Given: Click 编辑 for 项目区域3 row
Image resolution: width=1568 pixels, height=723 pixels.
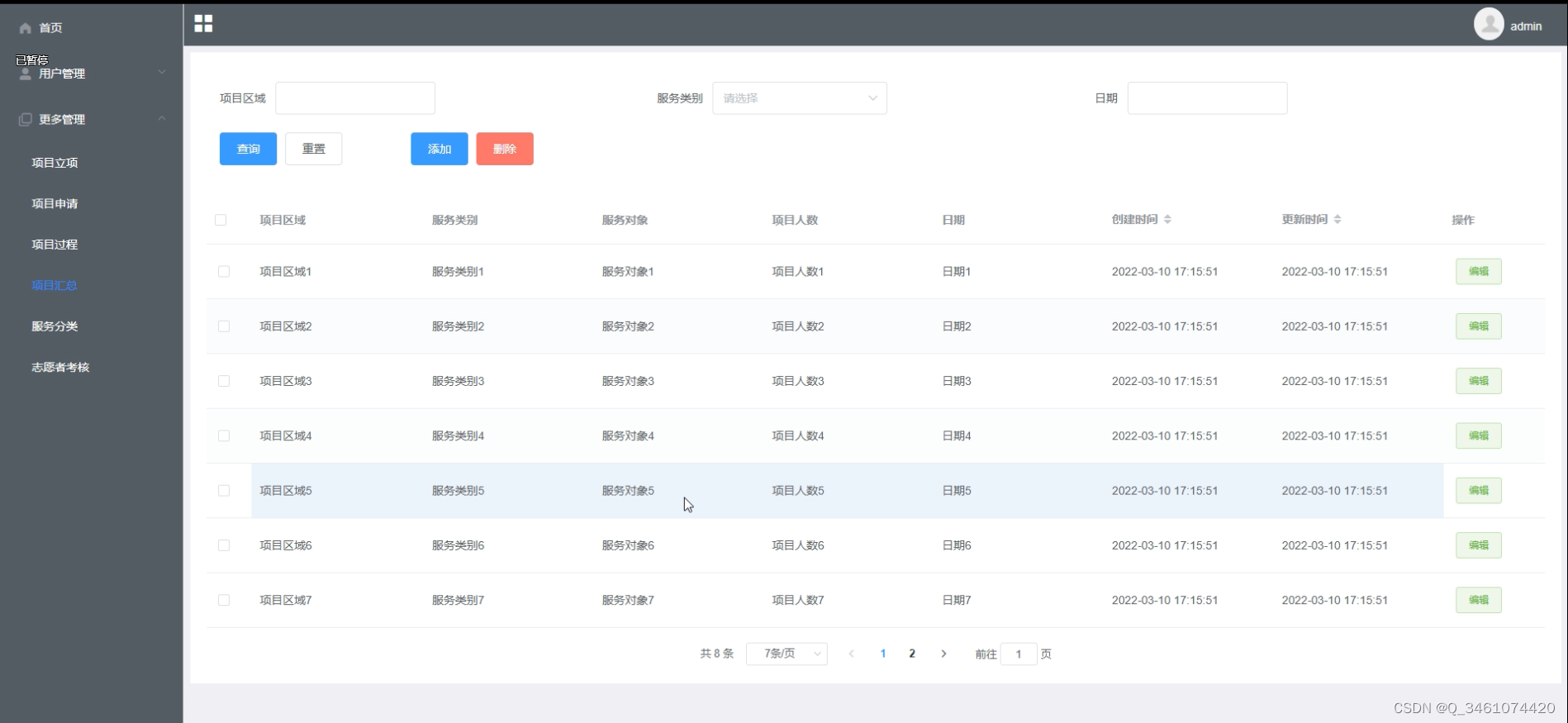Looking at the screenshot, I should [x=1478, y=381].
